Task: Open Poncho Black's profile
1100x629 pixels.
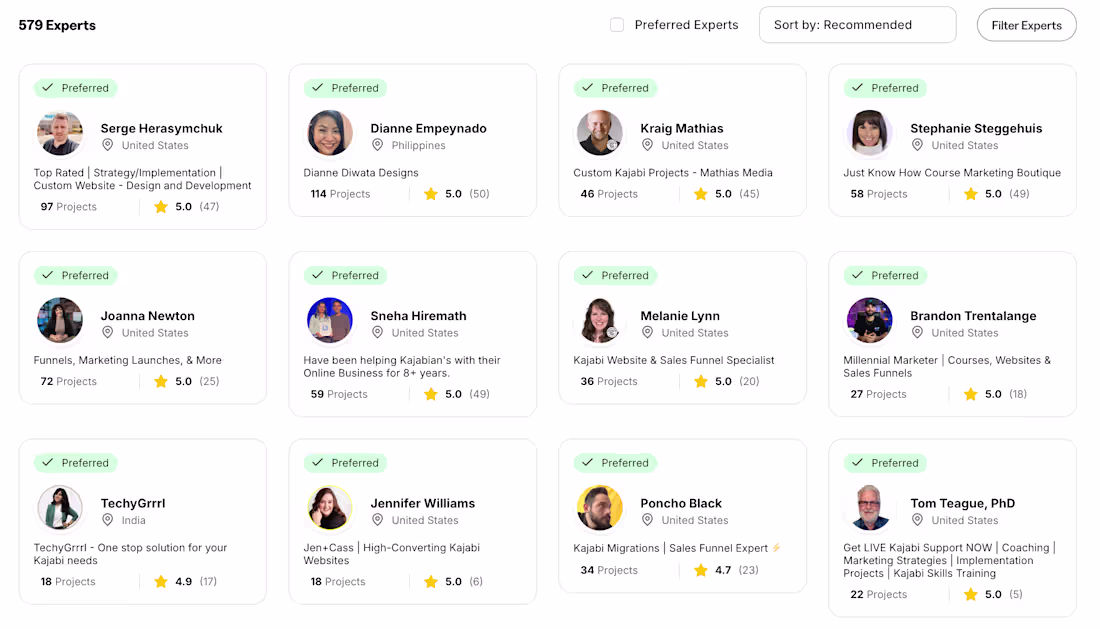Action: 682,503
